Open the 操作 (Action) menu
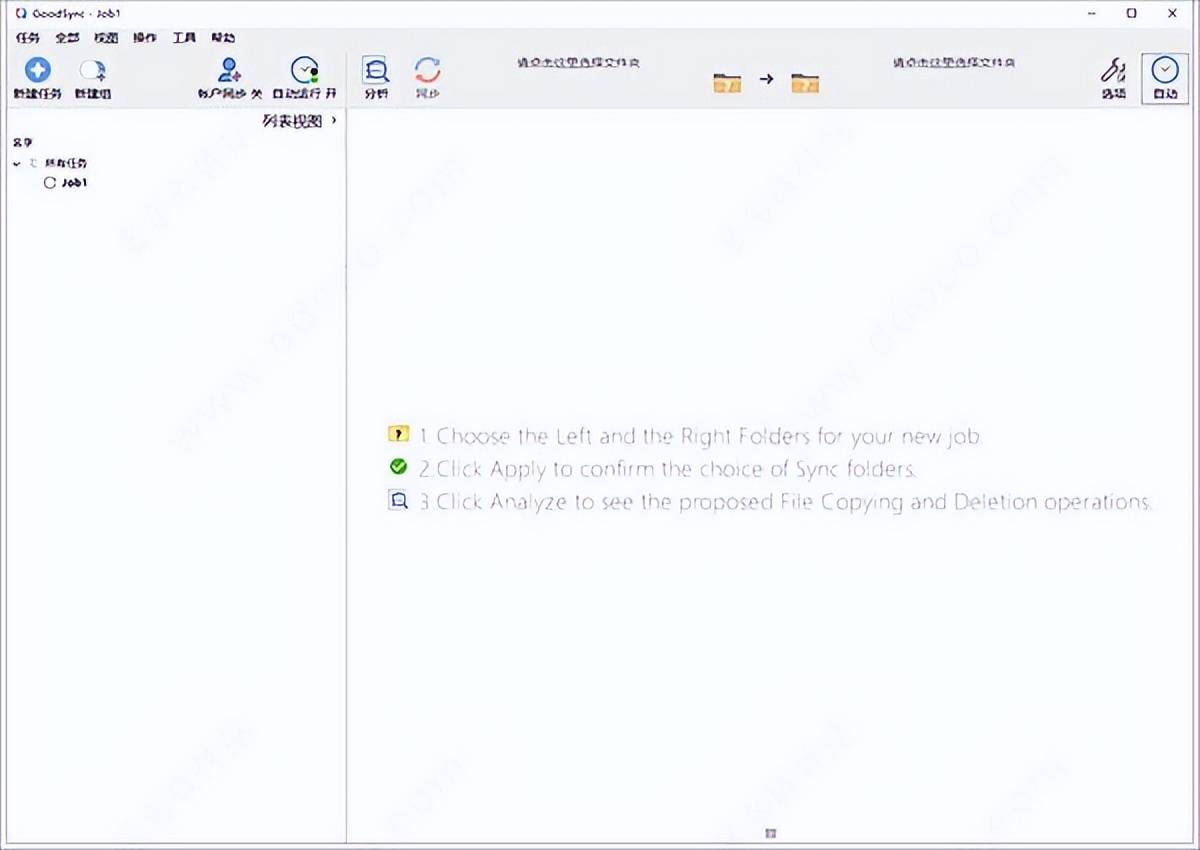 145,38
